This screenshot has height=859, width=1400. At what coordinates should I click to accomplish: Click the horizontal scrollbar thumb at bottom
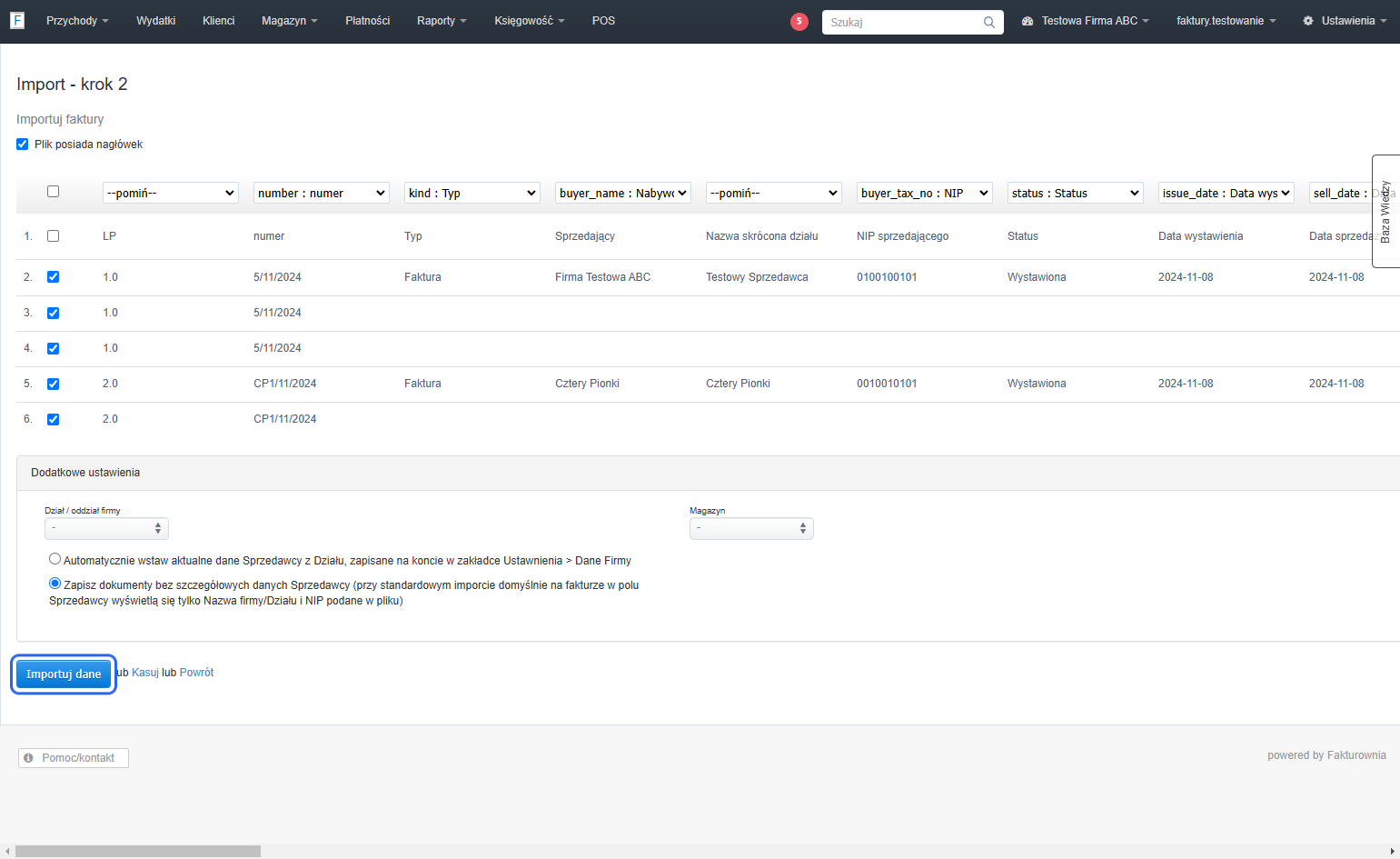click(x=138, y=851)
